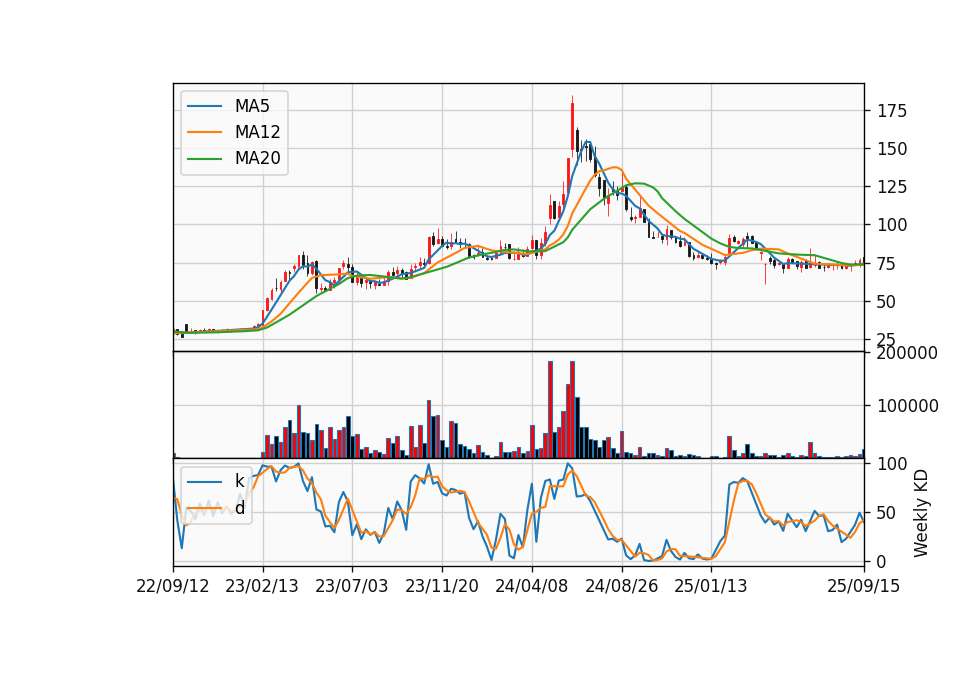Click the 22/09/12 date label
This screenshot has width=960, height=690.
coord(173,586)
